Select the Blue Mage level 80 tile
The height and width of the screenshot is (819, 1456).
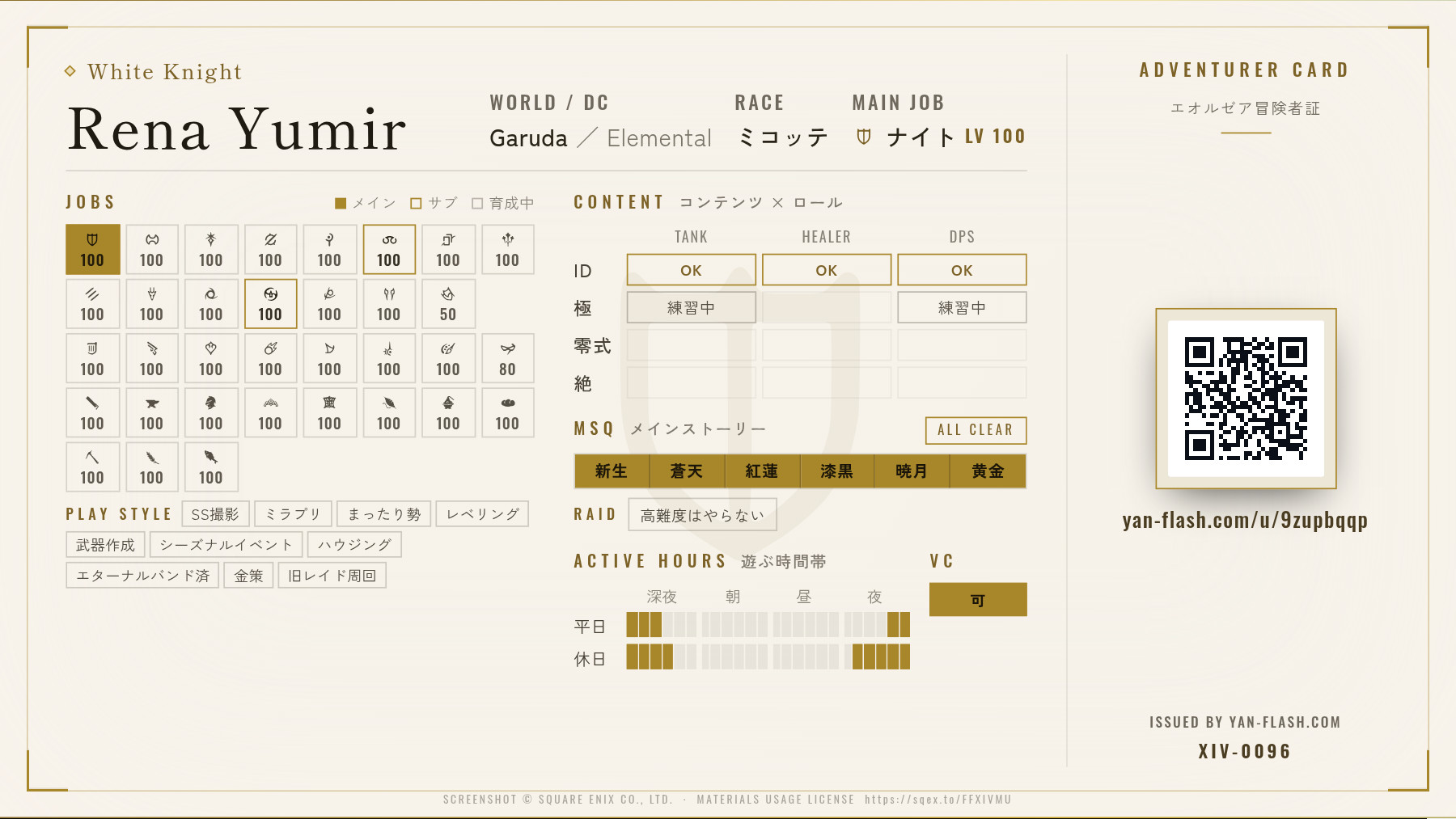click(507, 358)
